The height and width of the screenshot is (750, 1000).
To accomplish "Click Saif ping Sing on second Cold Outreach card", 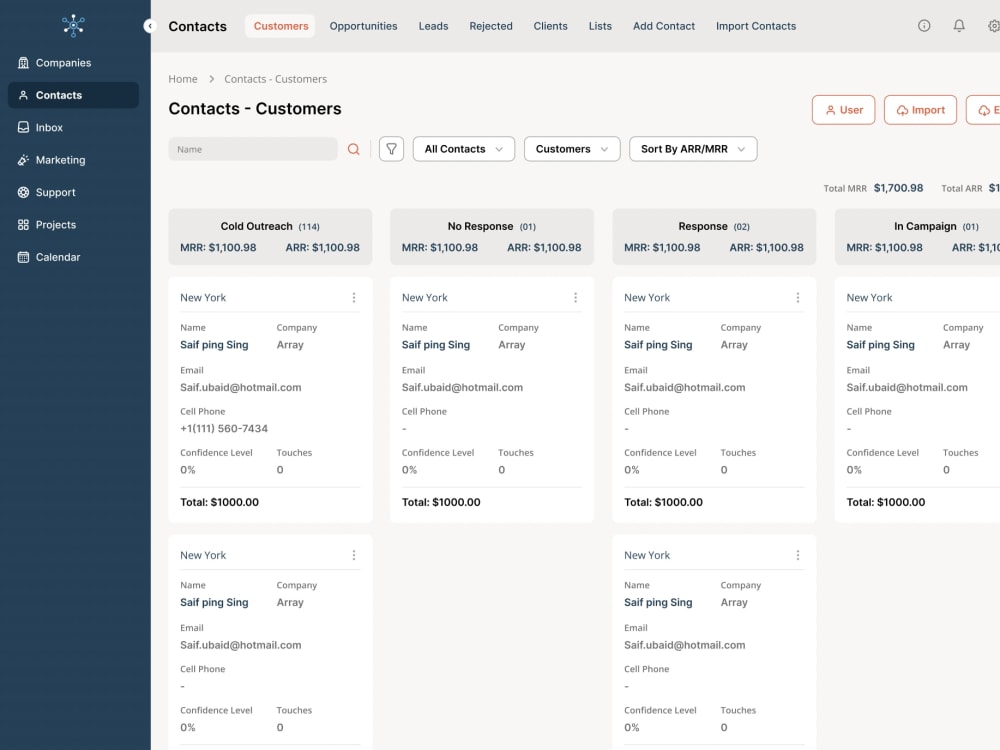I will tap(214, 603).
